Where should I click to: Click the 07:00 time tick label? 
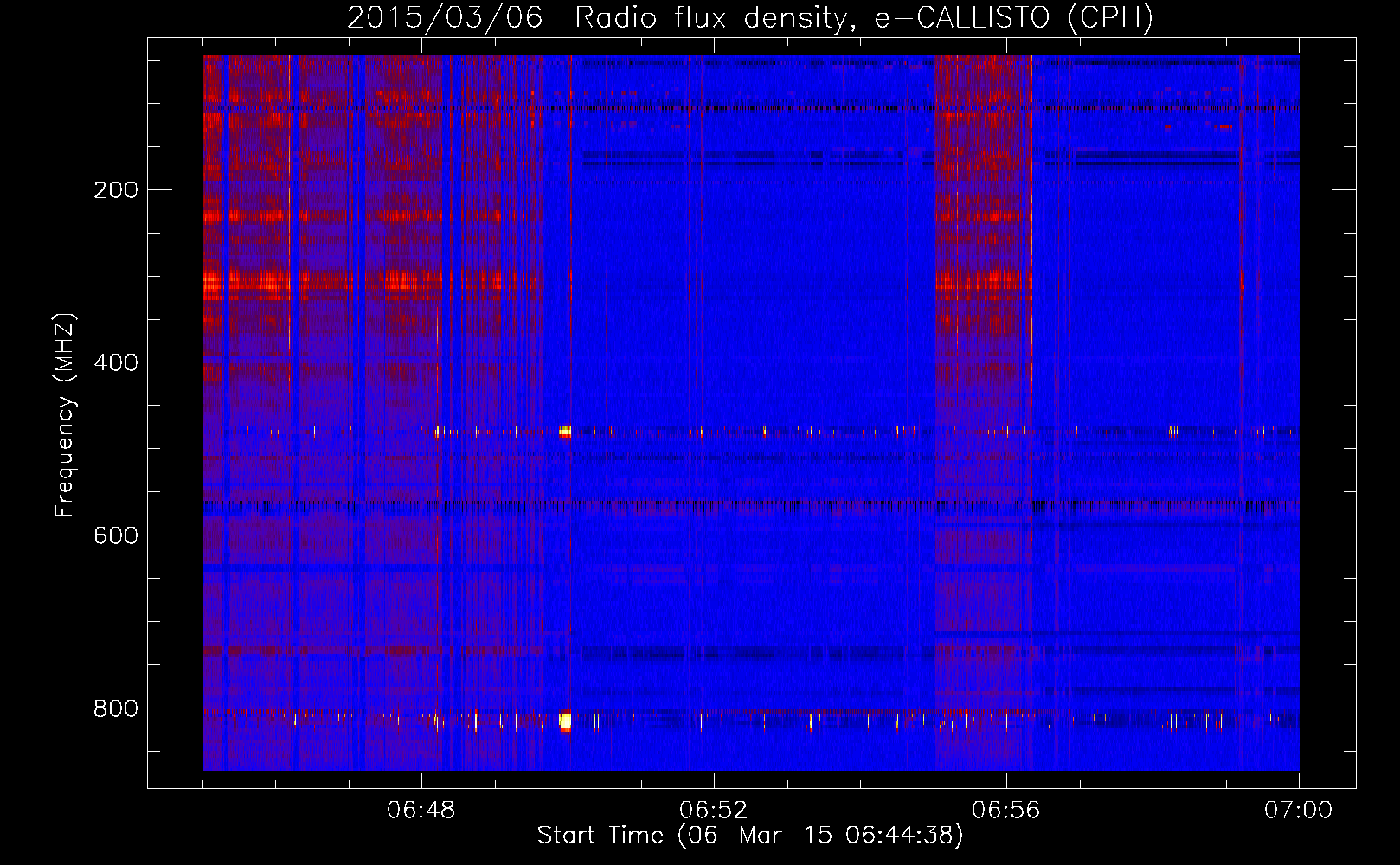click(1298, 811)
